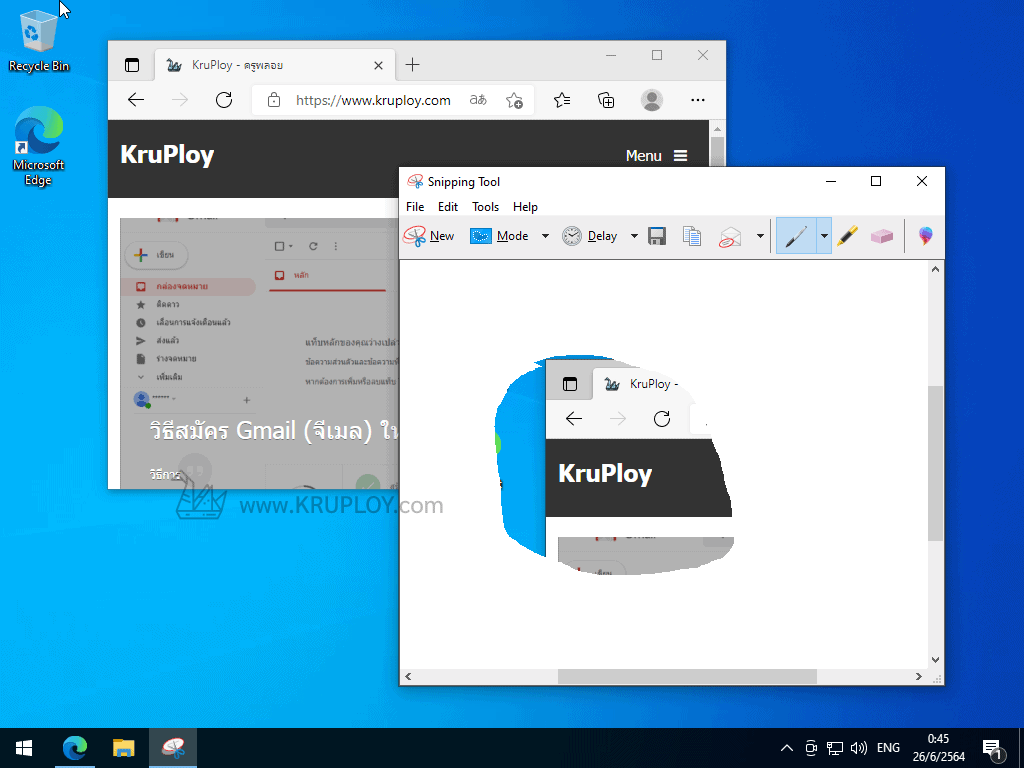Open the Favorites list in Edge

pyautogui.click(x=562, y=100)
